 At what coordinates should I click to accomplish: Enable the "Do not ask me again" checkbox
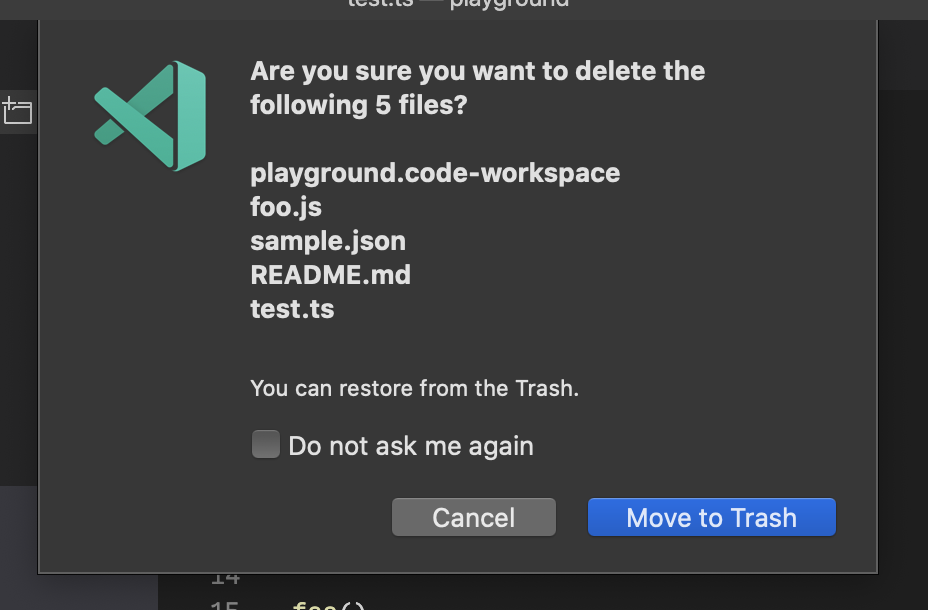265,444
